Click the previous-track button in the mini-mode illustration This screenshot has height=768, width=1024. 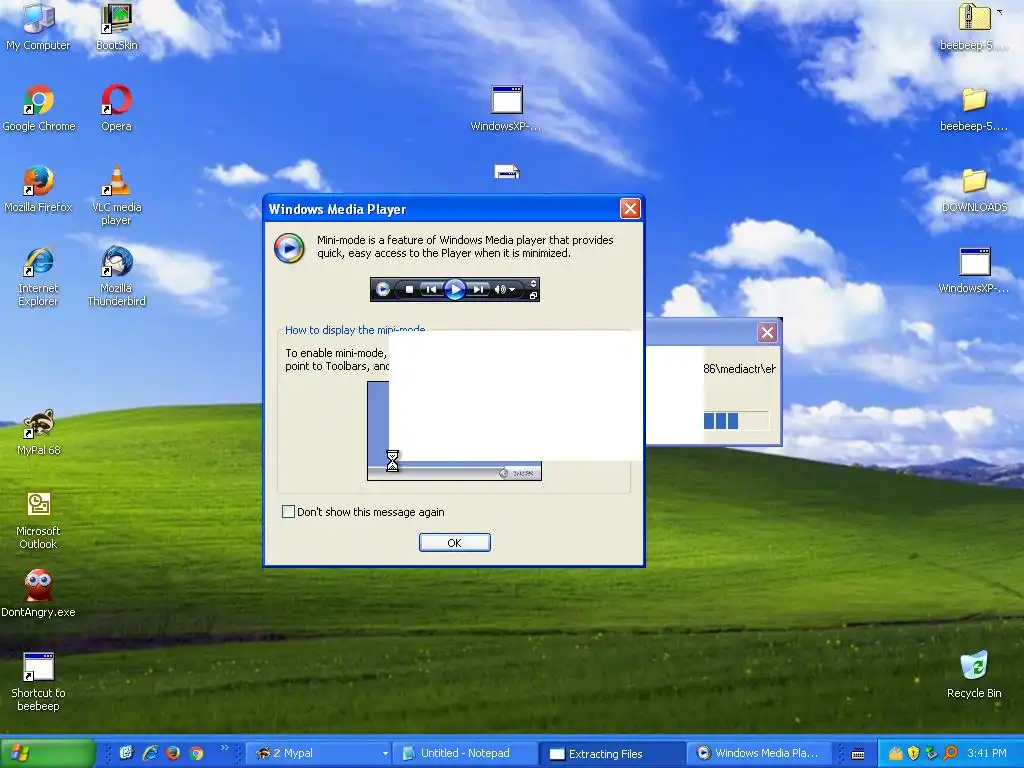tap(430, 289)
